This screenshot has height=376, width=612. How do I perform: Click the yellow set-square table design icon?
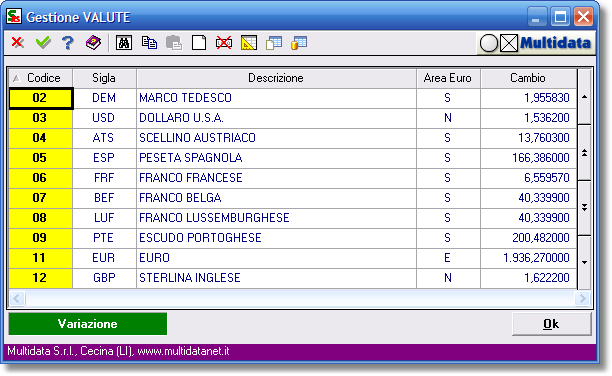point(249,43)
